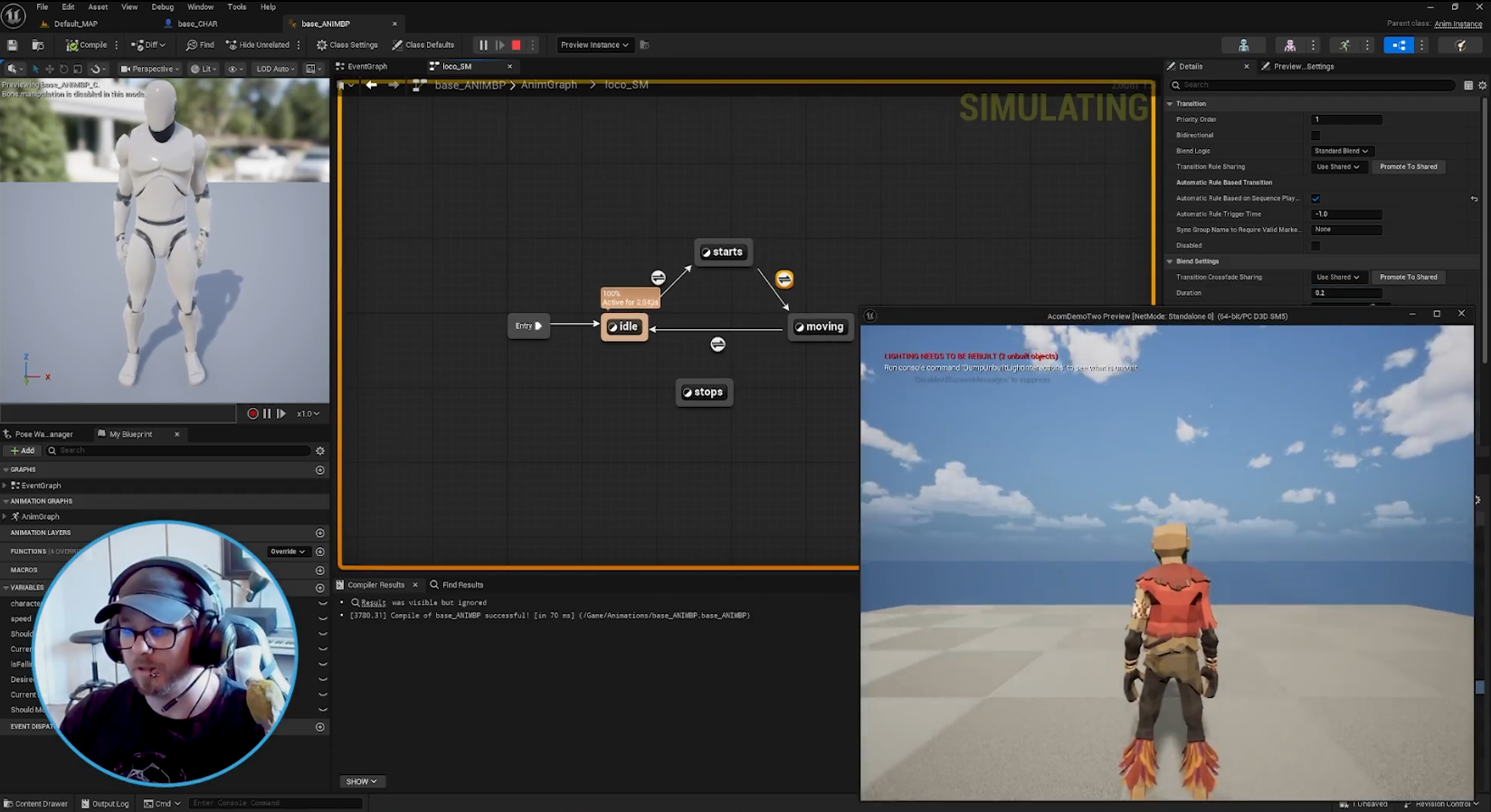The image size is (1491, 812).
Task: Enable the Bidirectional checkbox
Action: pos(1315,136)
